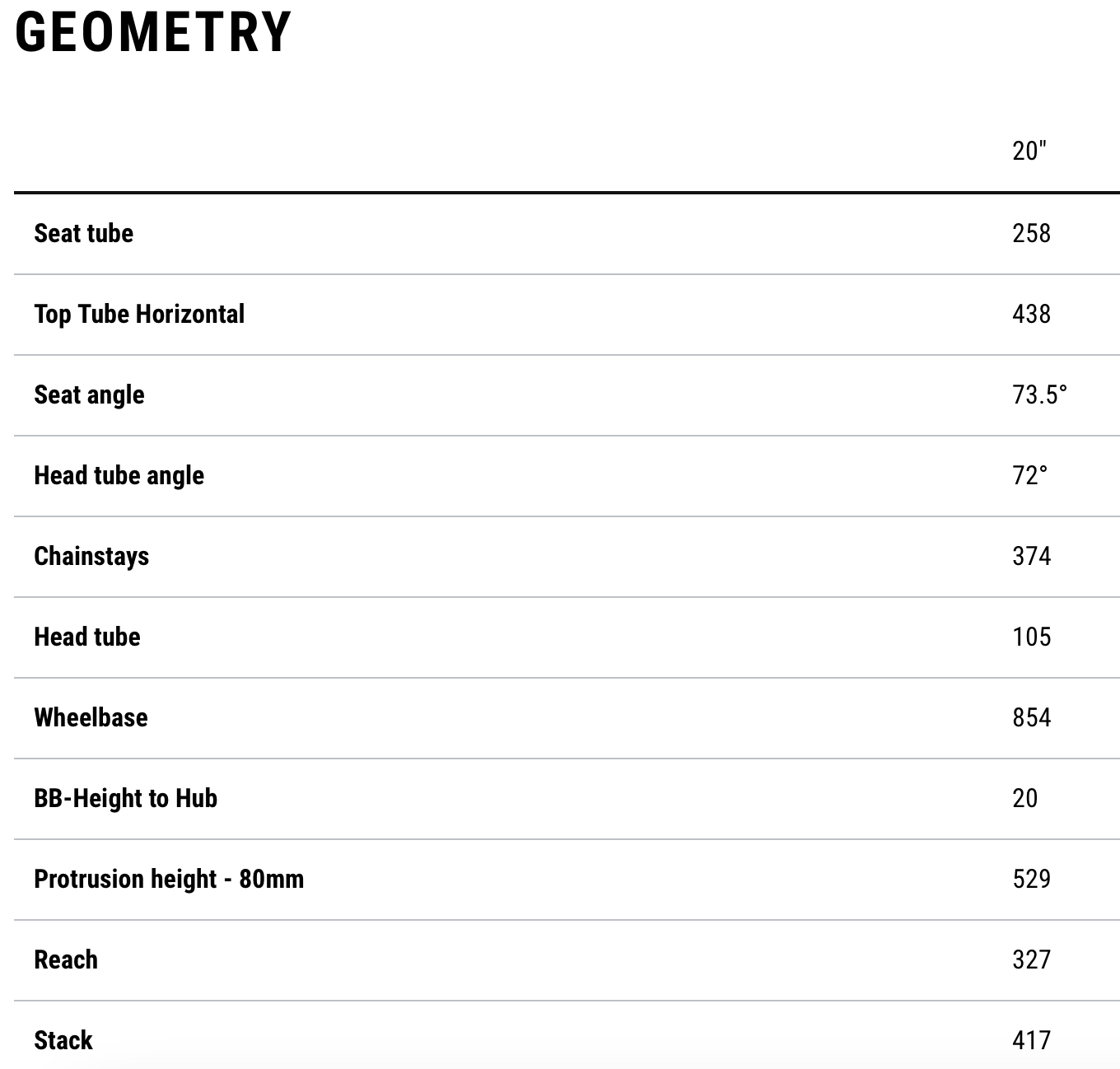The width and height of the screenshot is (1120, 1069).
Task: Click the seat angle value 73.5°
Action: coord(1039,394)
